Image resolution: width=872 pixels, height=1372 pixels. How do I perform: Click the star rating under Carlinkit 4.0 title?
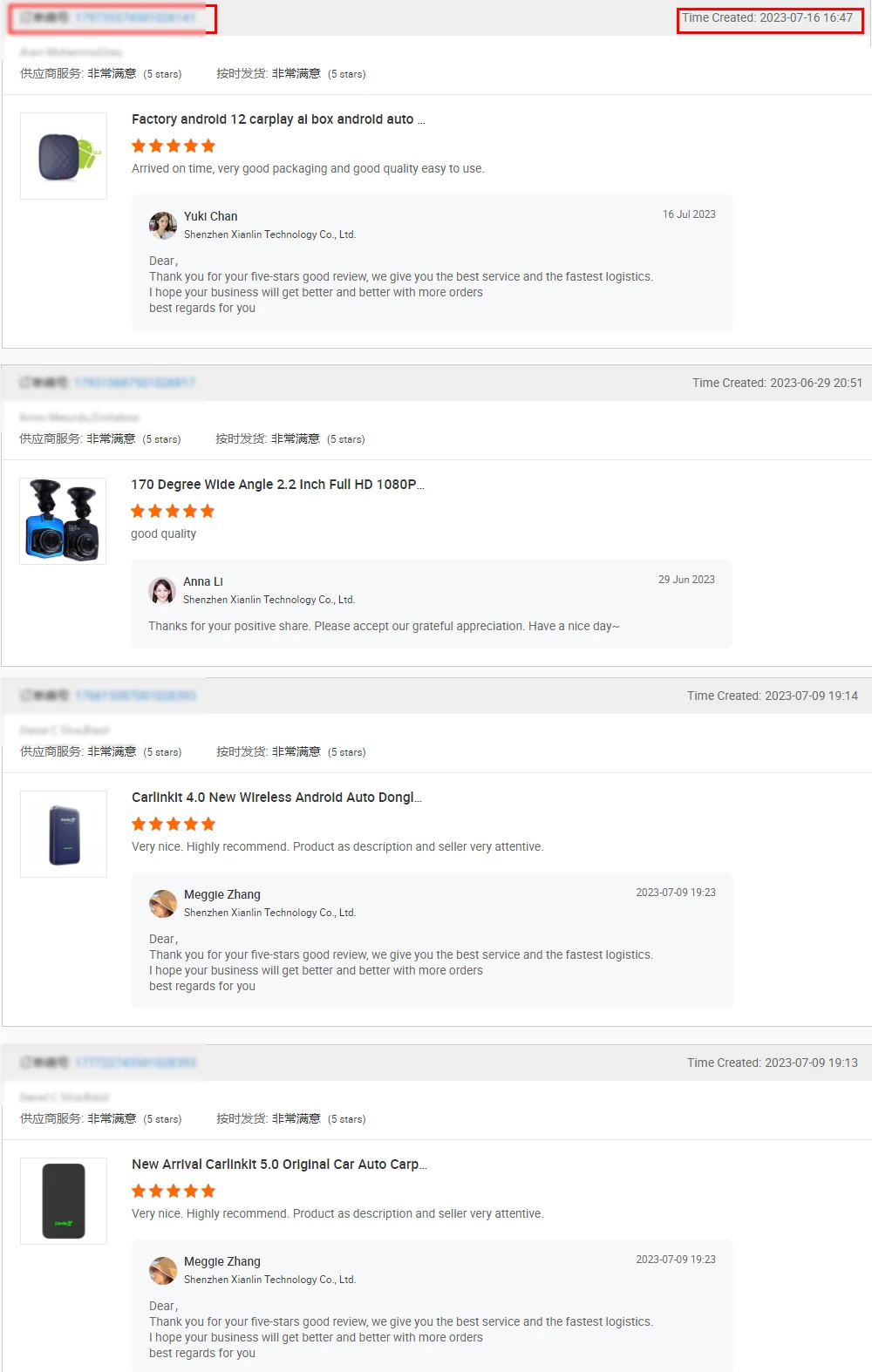click(x=174, y=825)
